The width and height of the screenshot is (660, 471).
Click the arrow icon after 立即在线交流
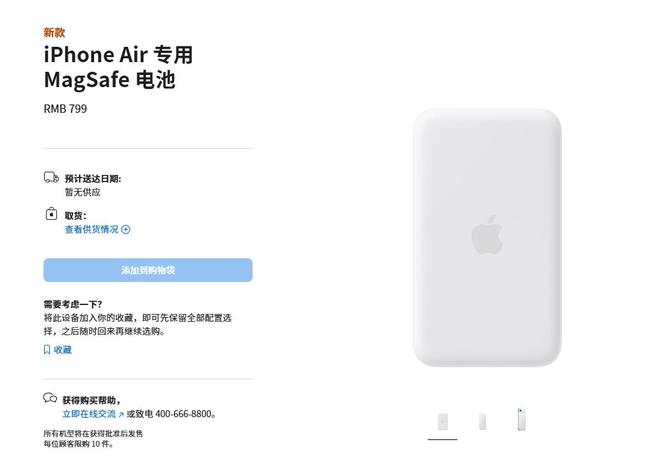pyautogui.click(x=121, y=414)
